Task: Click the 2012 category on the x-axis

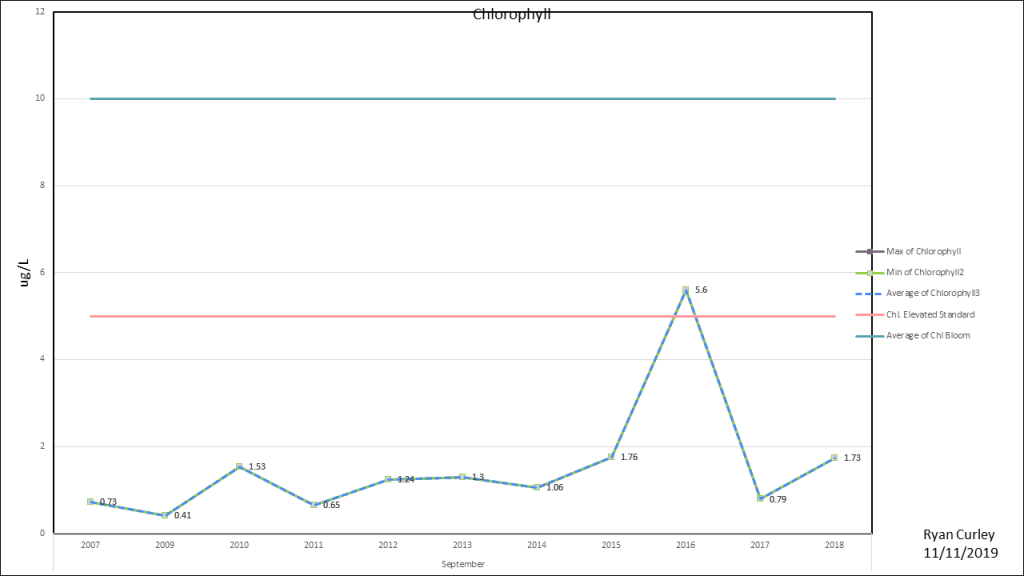Action: tap(388, 546)
